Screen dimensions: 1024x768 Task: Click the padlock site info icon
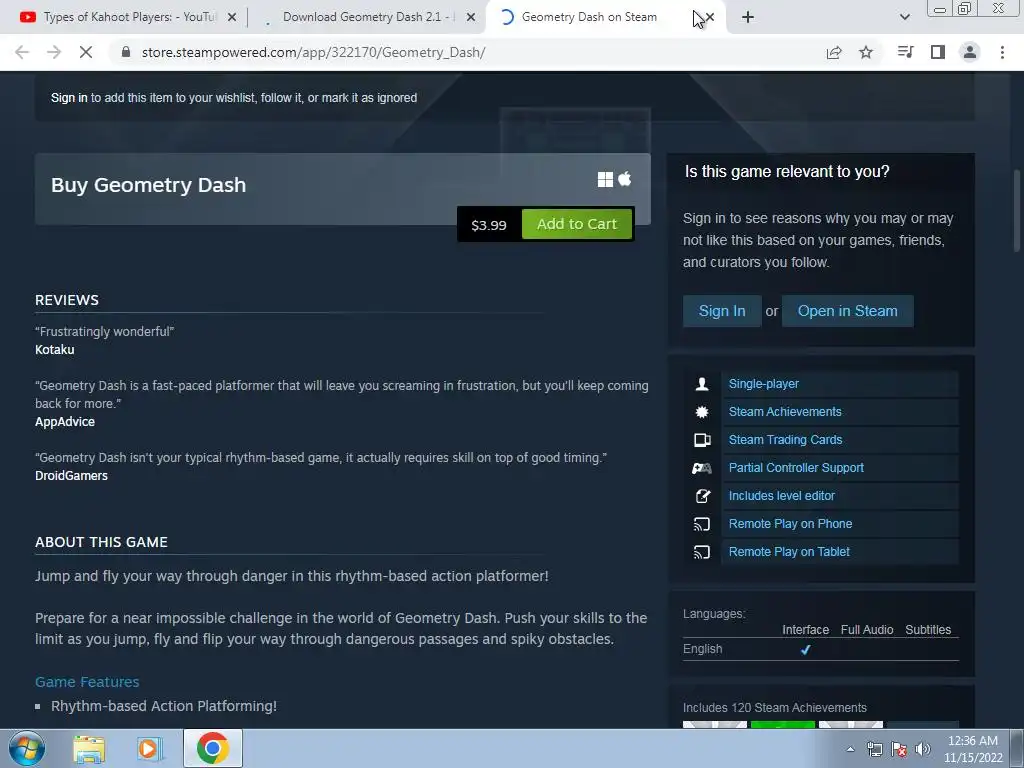point(126,52)
